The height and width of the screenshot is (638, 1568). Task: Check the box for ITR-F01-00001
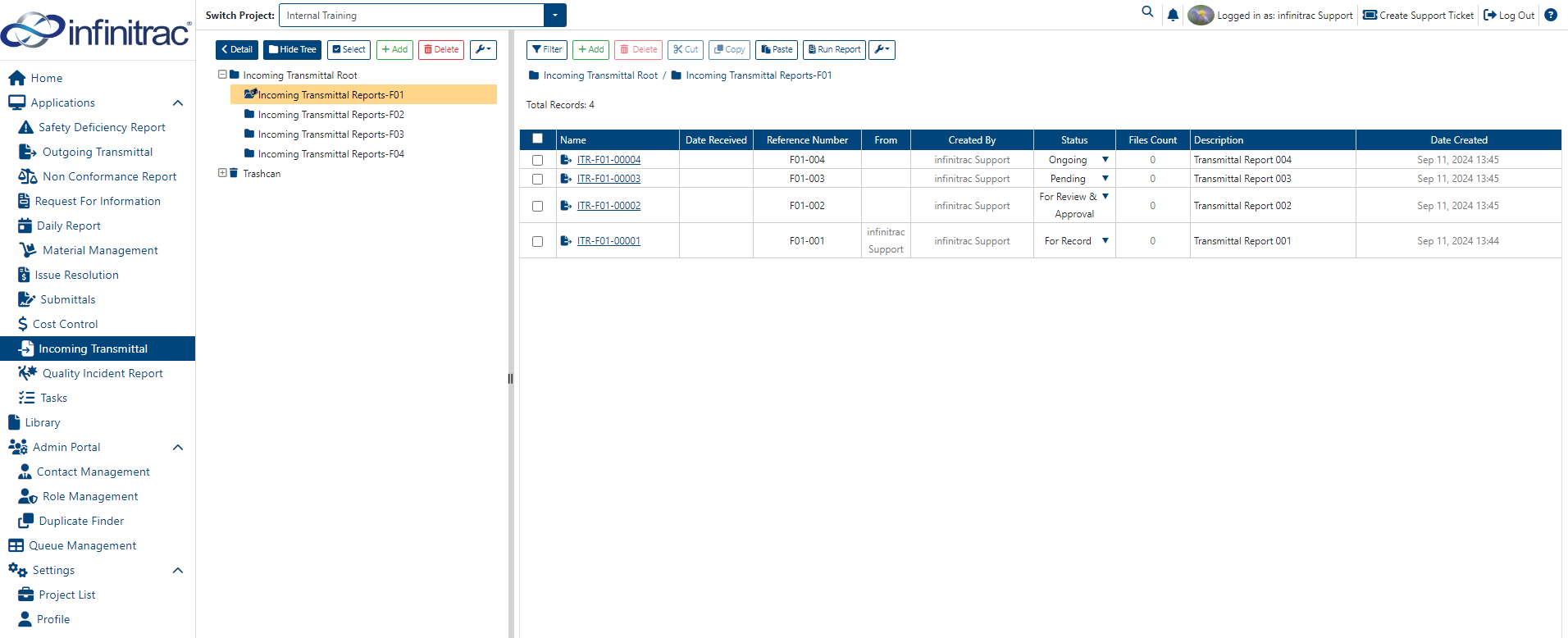(x=538, y=241)
